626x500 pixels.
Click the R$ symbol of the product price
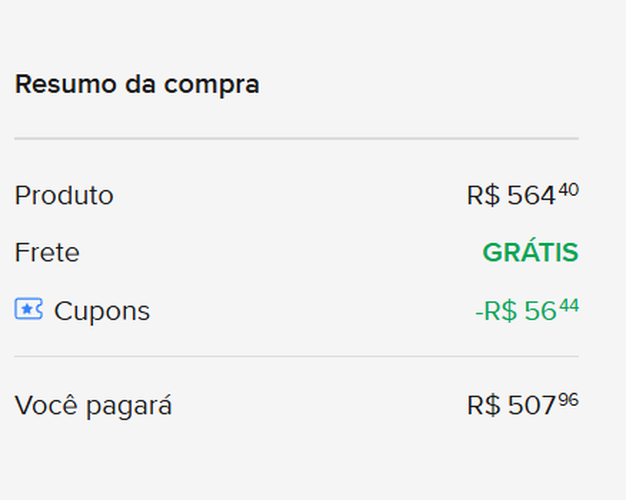[x=483, y=196]
